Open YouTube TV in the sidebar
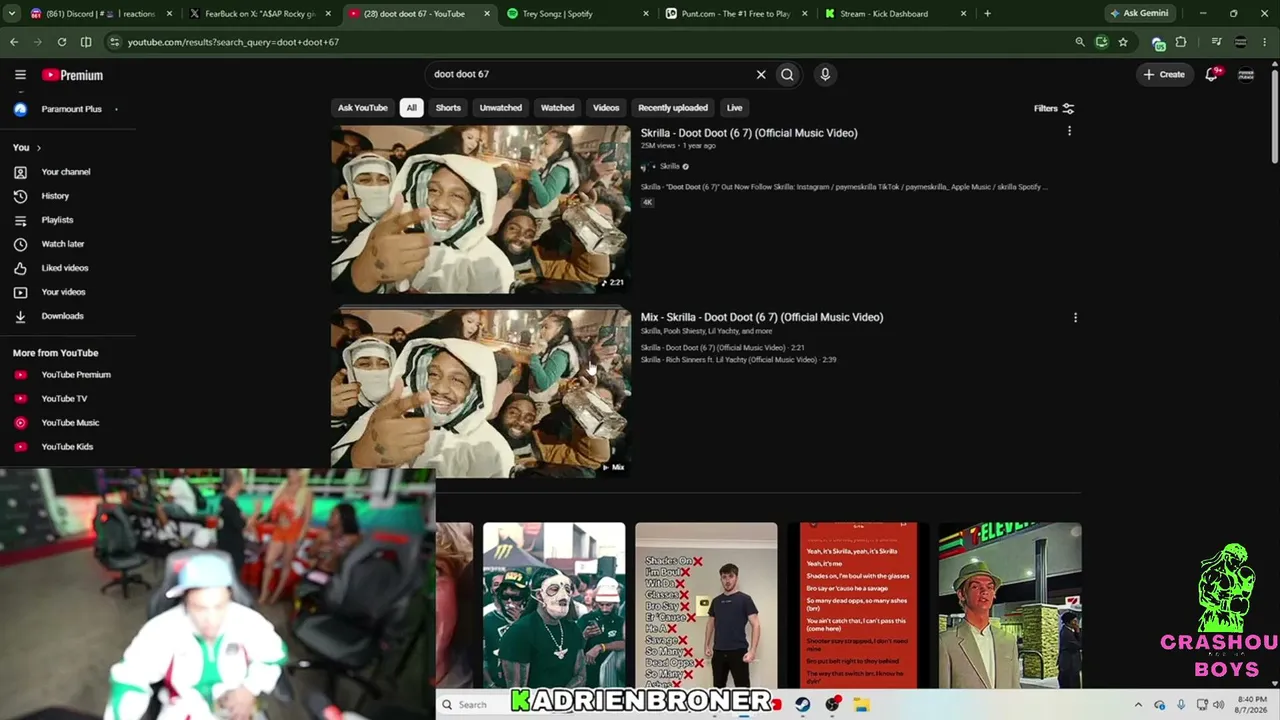 65,399
